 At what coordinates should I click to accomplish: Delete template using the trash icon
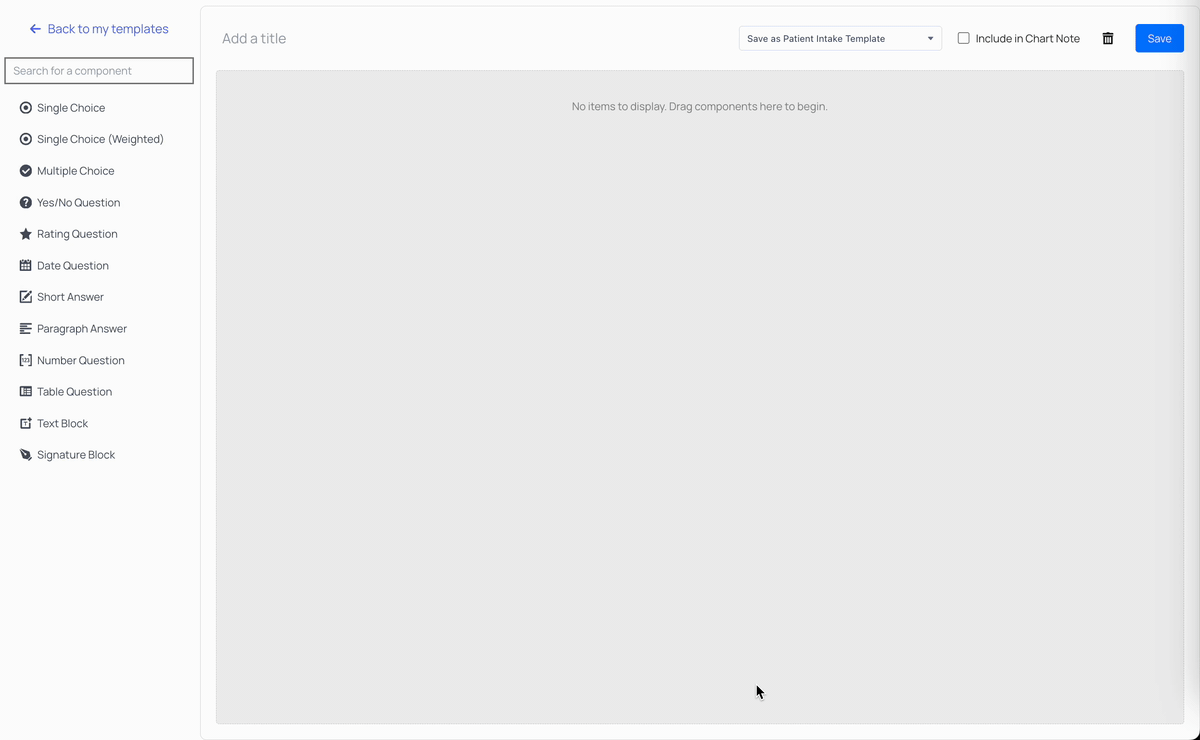pos(1108,38)
